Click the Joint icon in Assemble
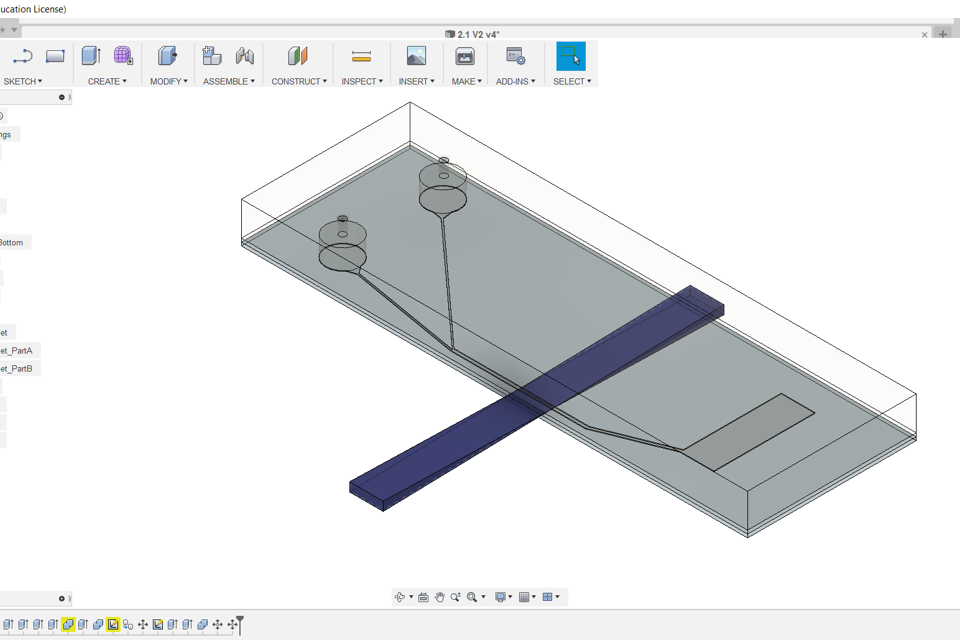 (x=245, y=56)
